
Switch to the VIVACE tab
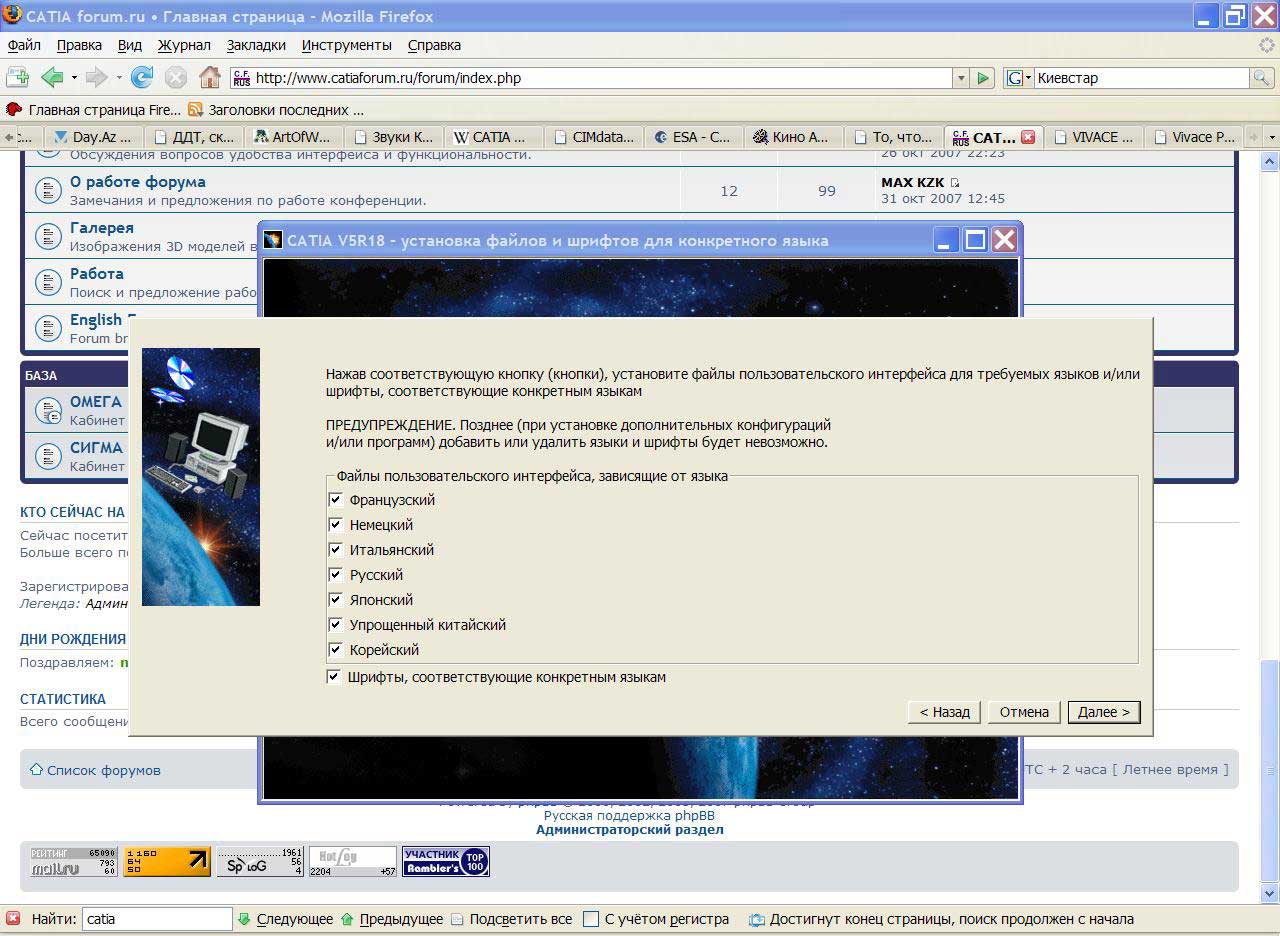[1093, 137]
